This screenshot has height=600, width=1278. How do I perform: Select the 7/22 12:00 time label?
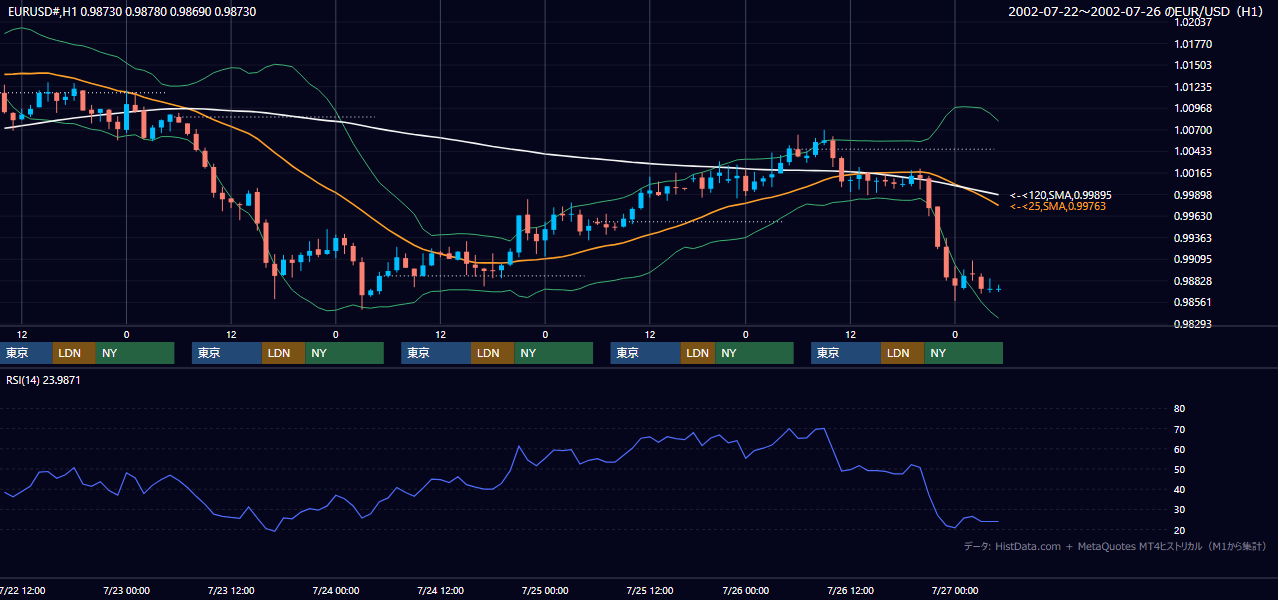22,590
